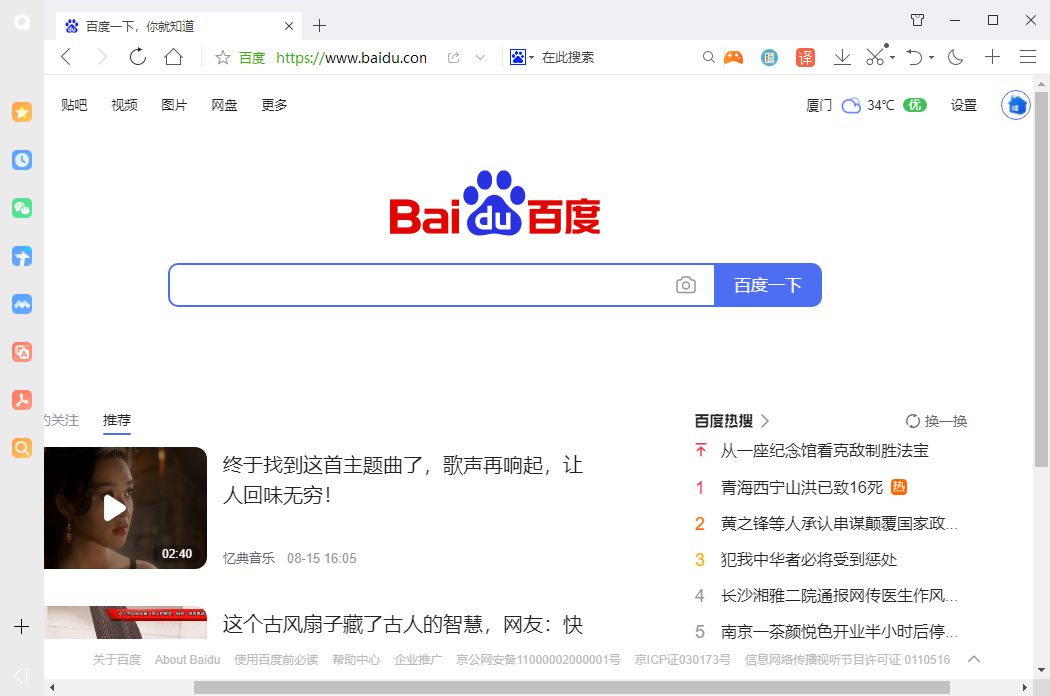Screen dimensions: 1050x696
Task: Open the 帮助中心 footer link
Action: (356, 660)
